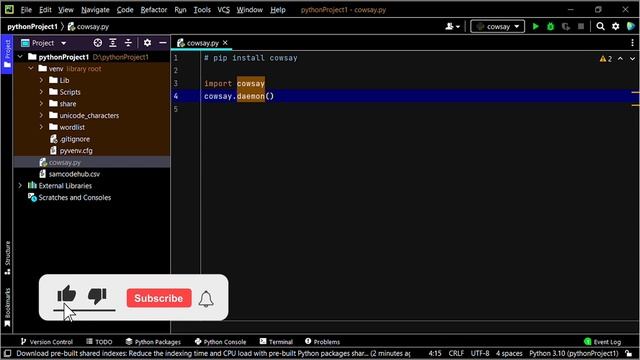Open the Refactor menu
The width and height of the screenshot is (640, 360).
[153, 10]
